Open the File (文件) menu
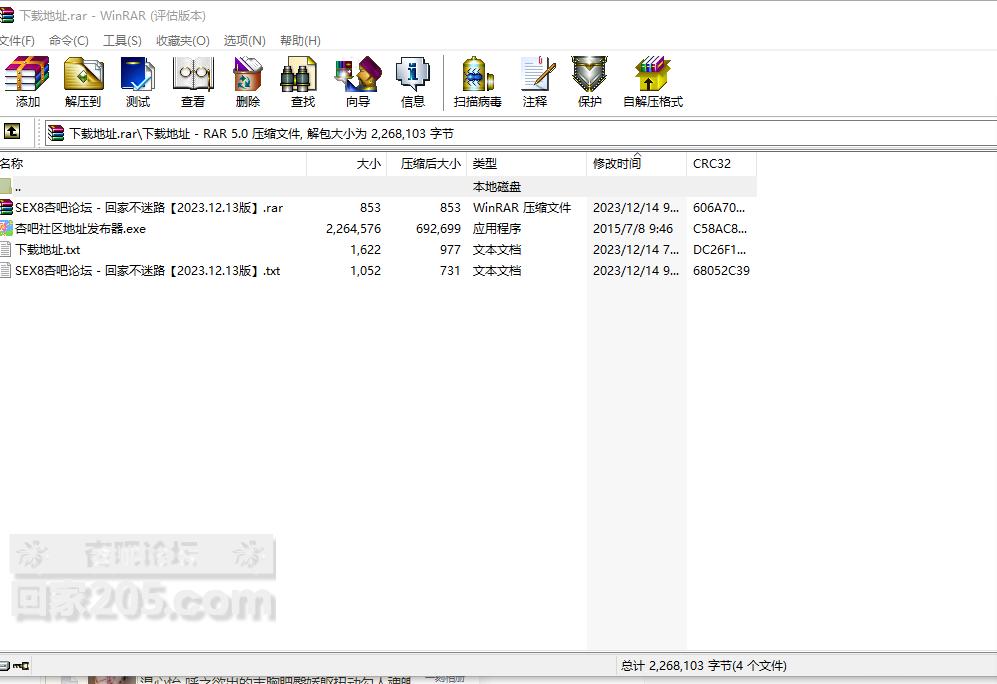This screenshot has height=684, width=997. click(x=17, y=41)
